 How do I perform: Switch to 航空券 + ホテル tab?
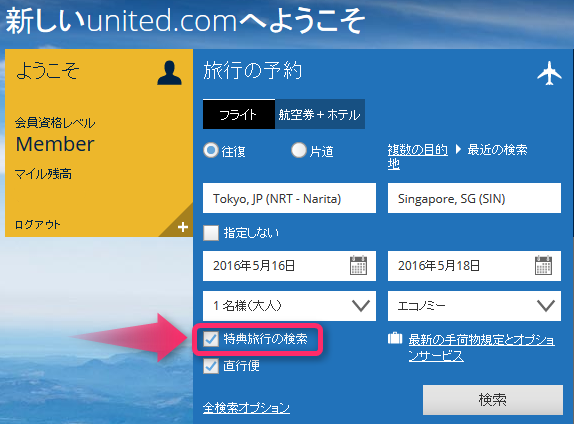tap(320, 114)
